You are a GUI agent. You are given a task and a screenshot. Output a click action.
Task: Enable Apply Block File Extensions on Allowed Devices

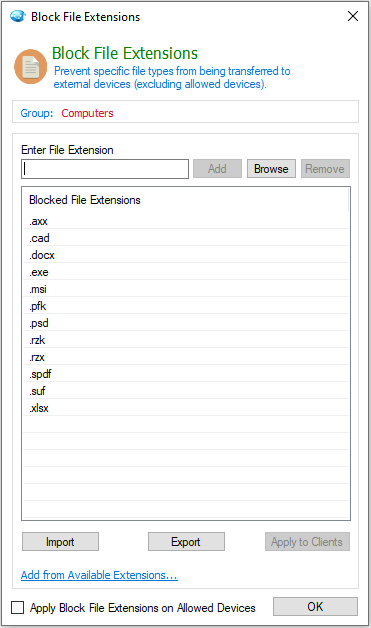point(18,607)
